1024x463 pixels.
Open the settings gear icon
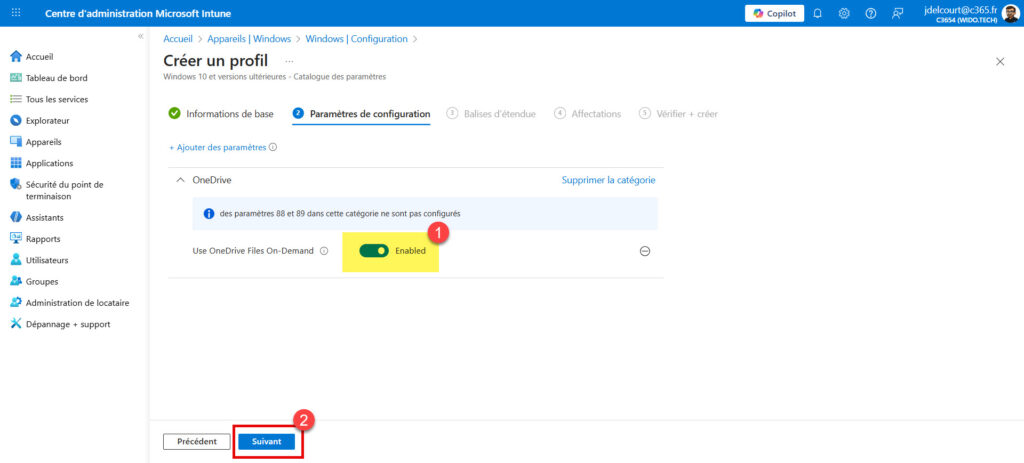844,13
